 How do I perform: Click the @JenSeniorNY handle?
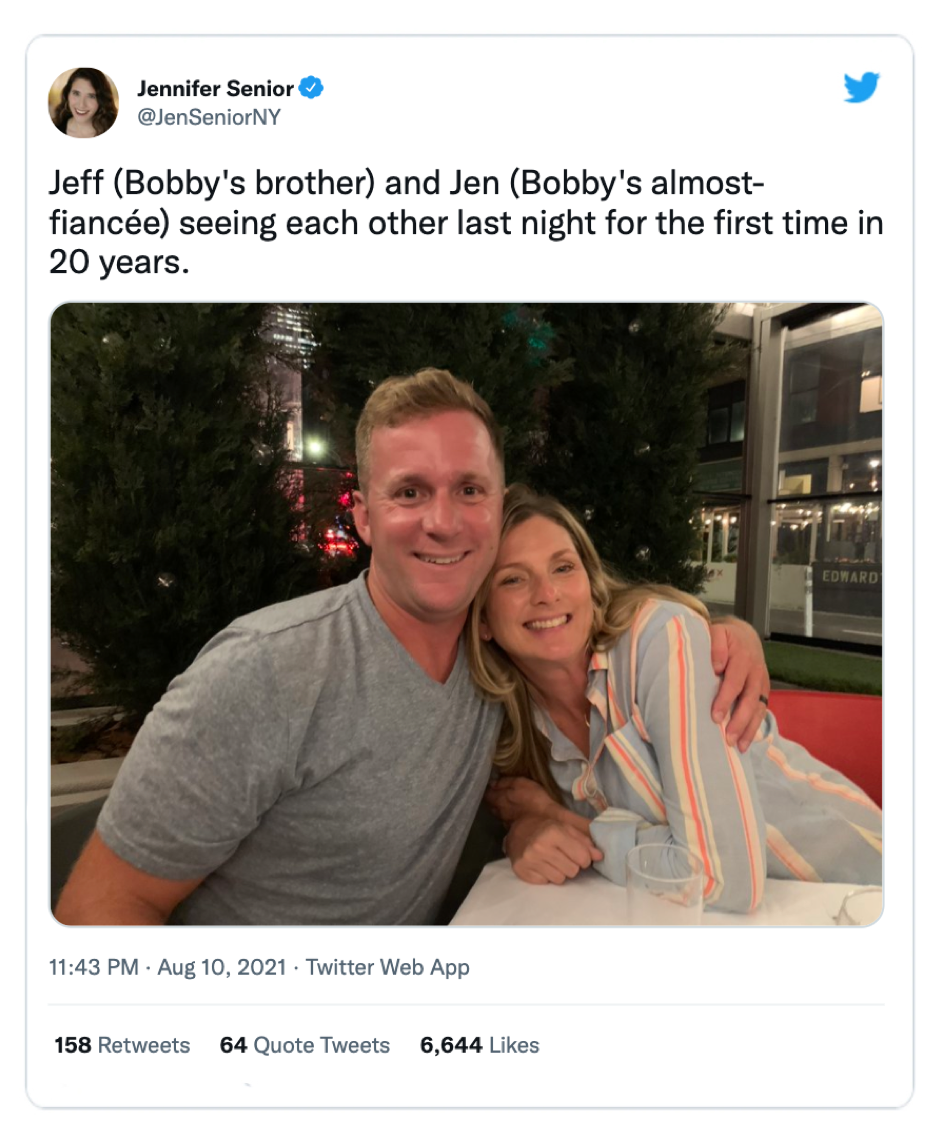pos(208,117)
